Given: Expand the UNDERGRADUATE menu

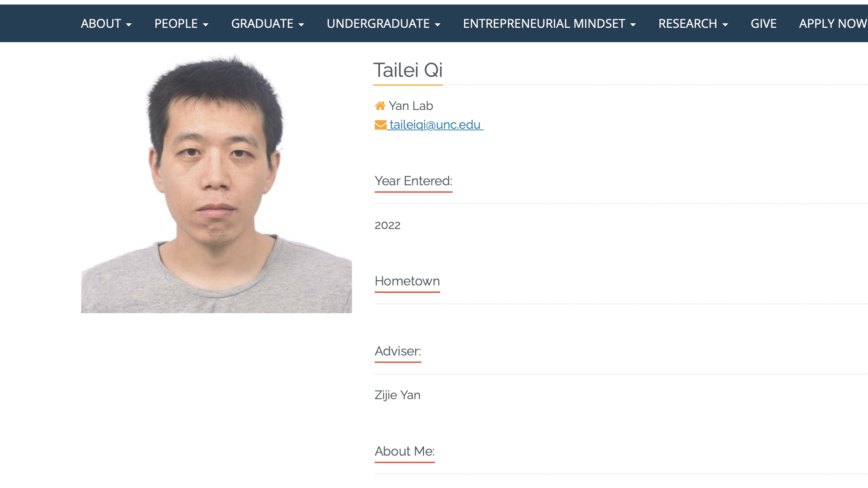Looking at the screenshot, I should coord(383,24).
